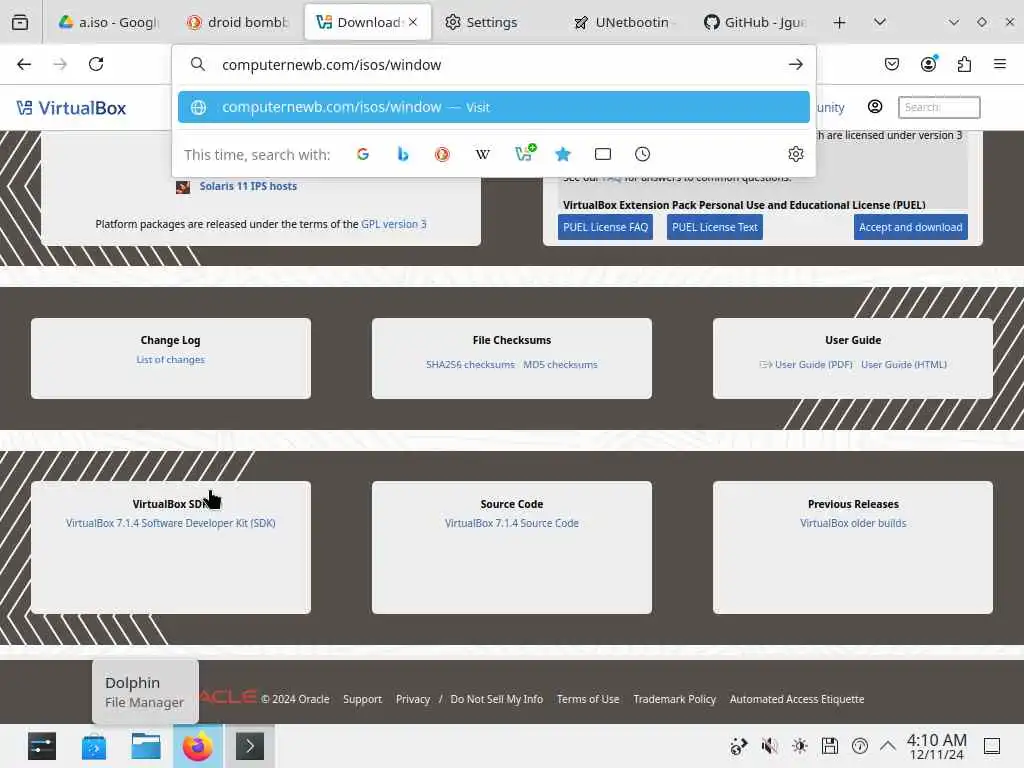Open VirtualBox 7.1.4 Source Code link

(x=511, y=523)
